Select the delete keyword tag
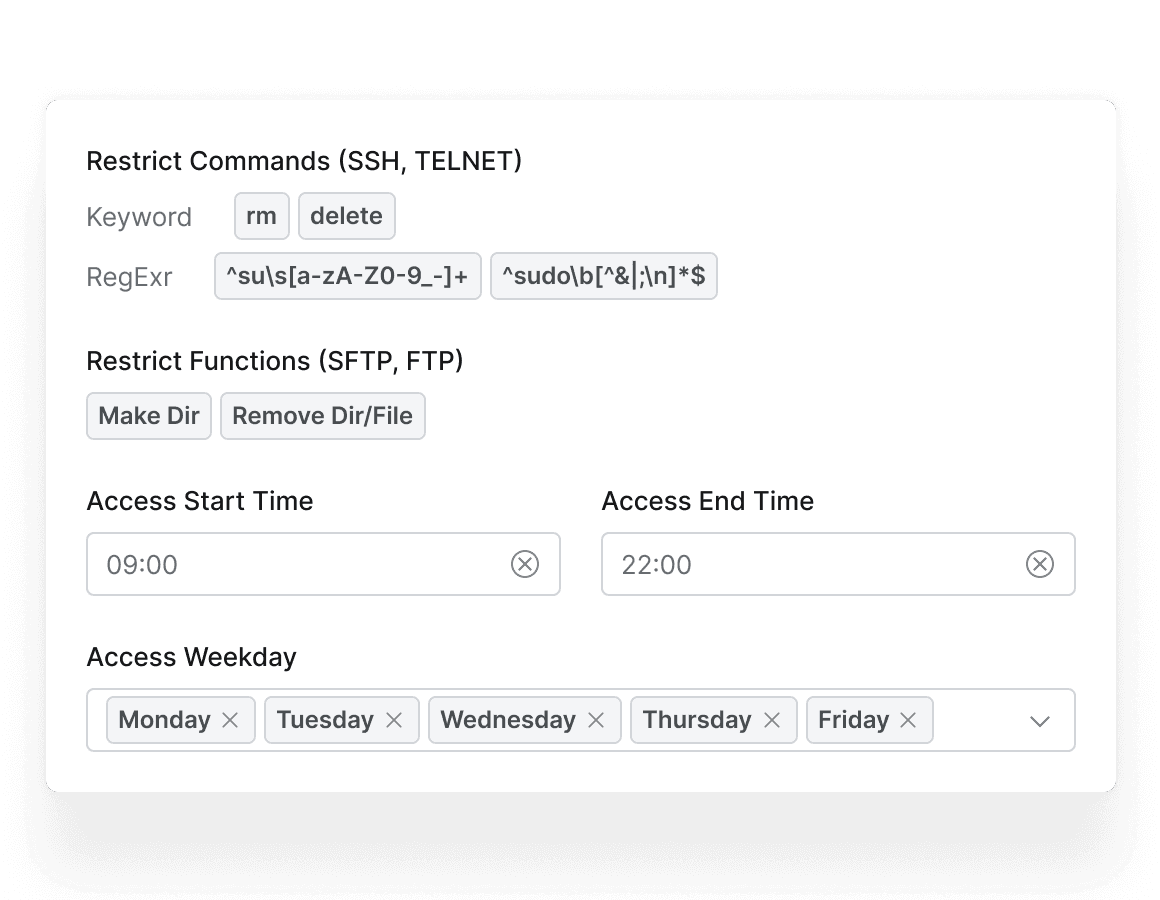This screenshot has width=1160, height=900. [x=347, y=216]
